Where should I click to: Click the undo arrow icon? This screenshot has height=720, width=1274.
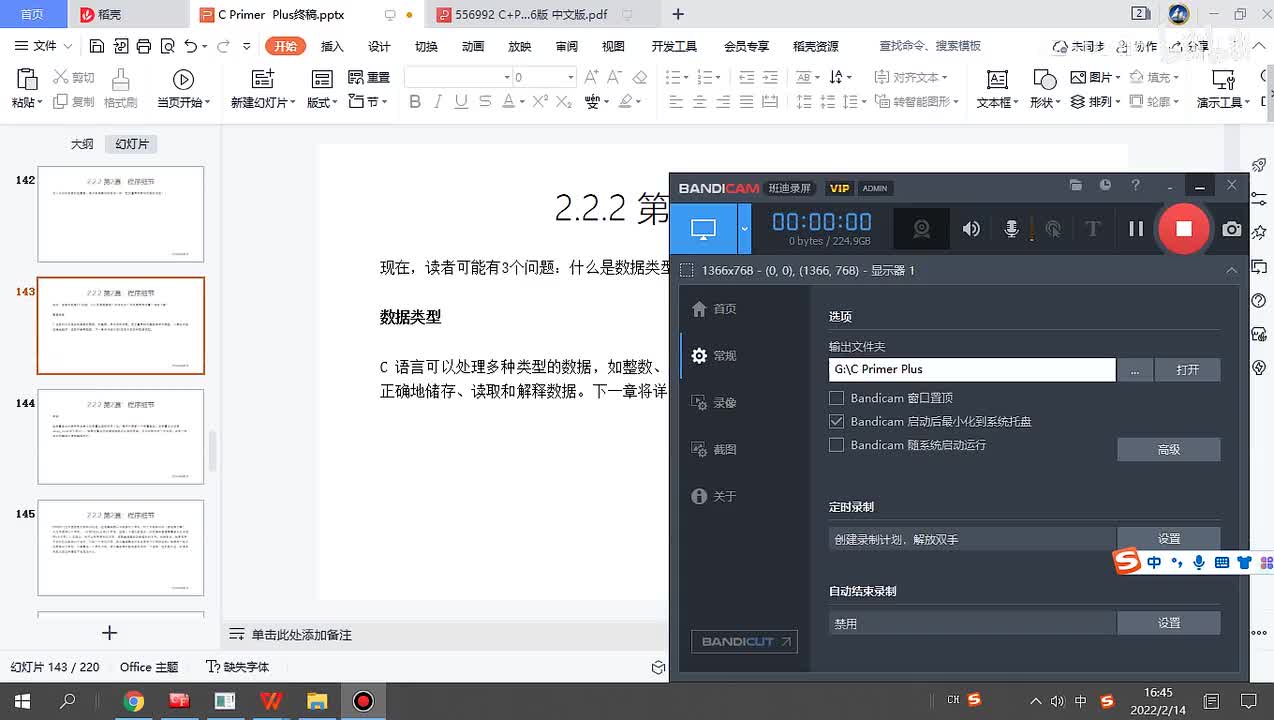pos(190,46)
